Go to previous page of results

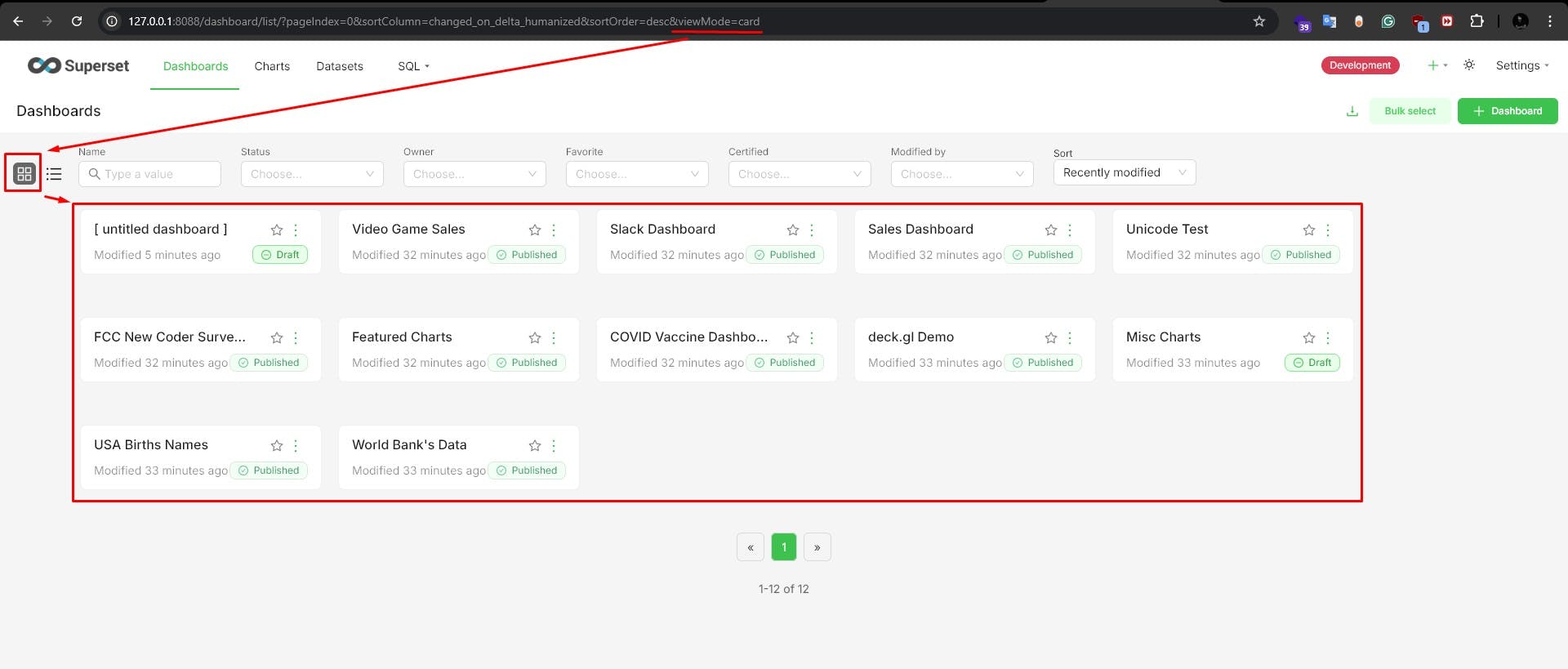751,547
